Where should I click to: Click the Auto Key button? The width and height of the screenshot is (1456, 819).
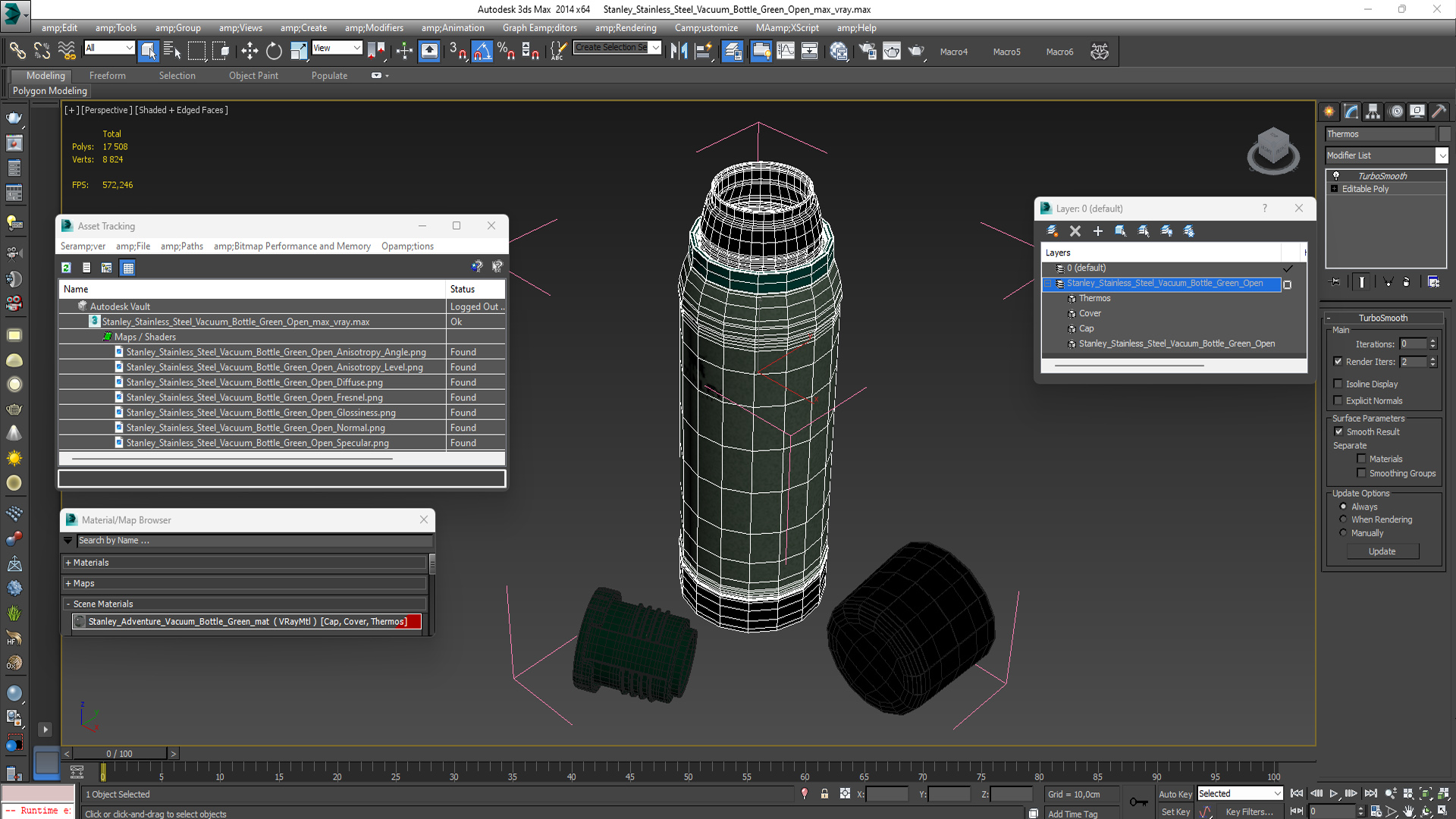tap(1175, 794)
